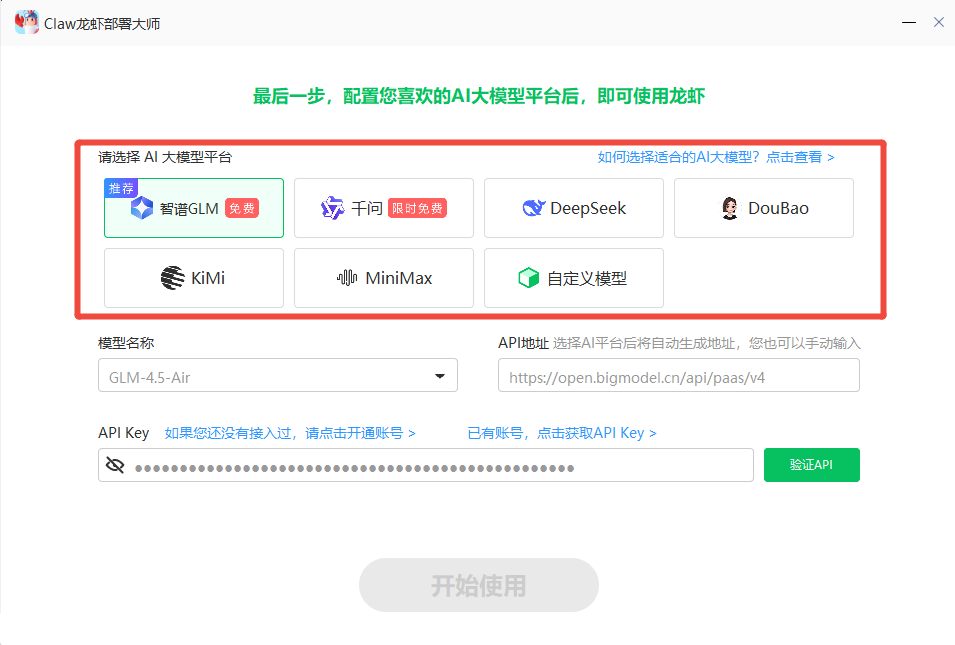Image resolution: width=955 pixels, height=645 pixels.
Task: Collapse the model selector dropdown arrow
Action: pos(439,376)
